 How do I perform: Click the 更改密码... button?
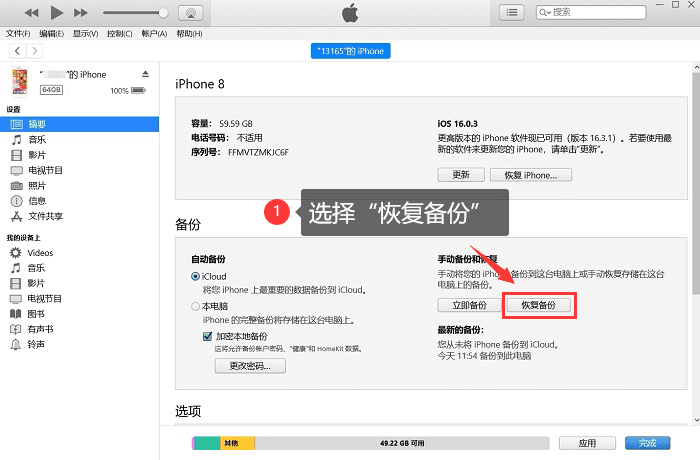click(250, 366)
